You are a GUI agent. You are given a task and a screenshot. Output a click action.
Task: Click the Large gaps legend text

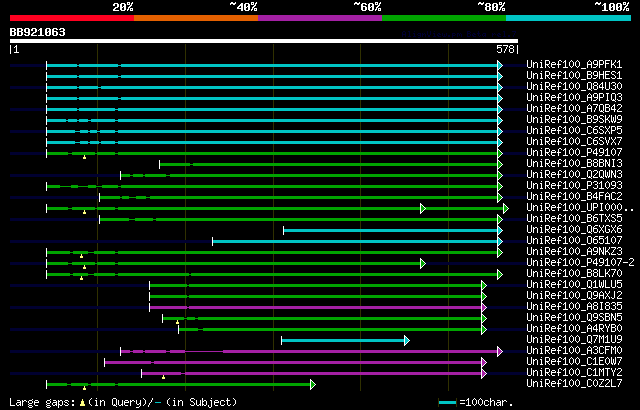pyautogui.click(x=123, y=403)
